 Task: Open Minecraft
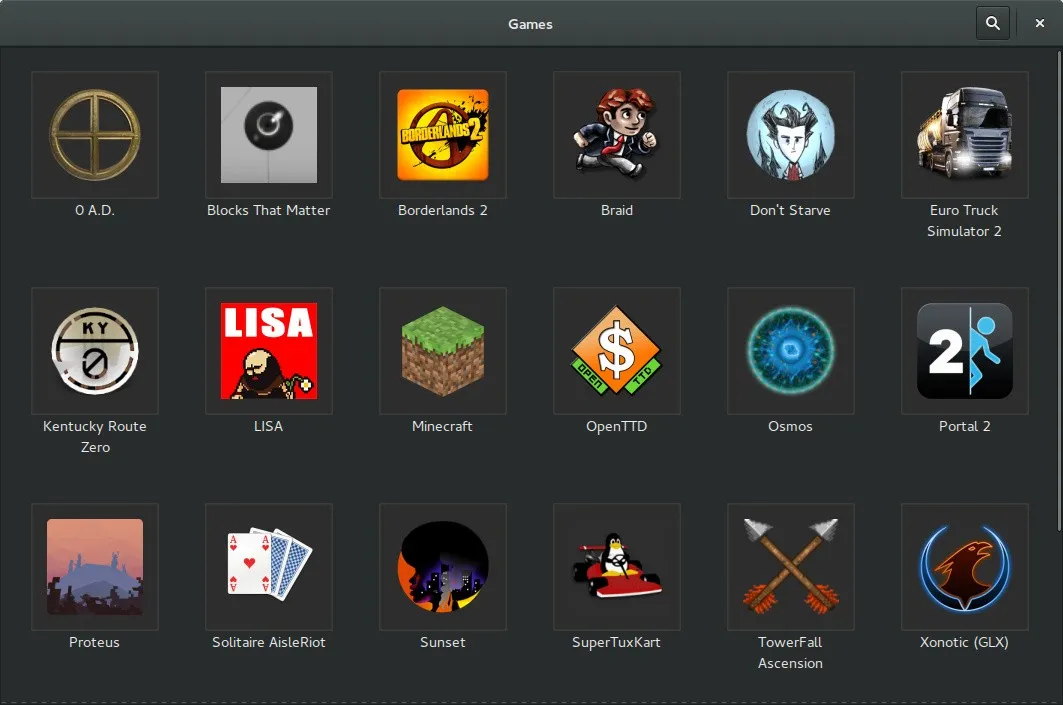[442, 351]
